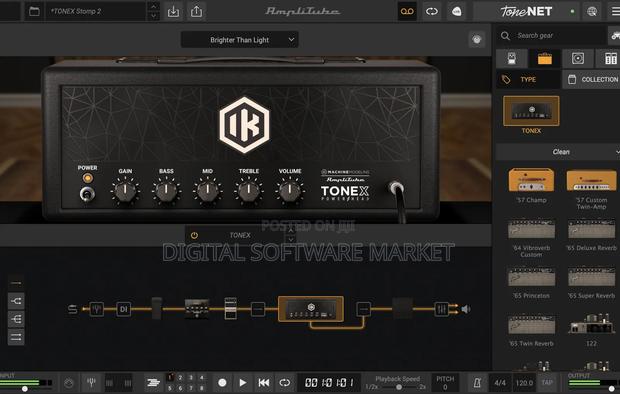Switch to the amp gear tab

click(x=544, y=59)
